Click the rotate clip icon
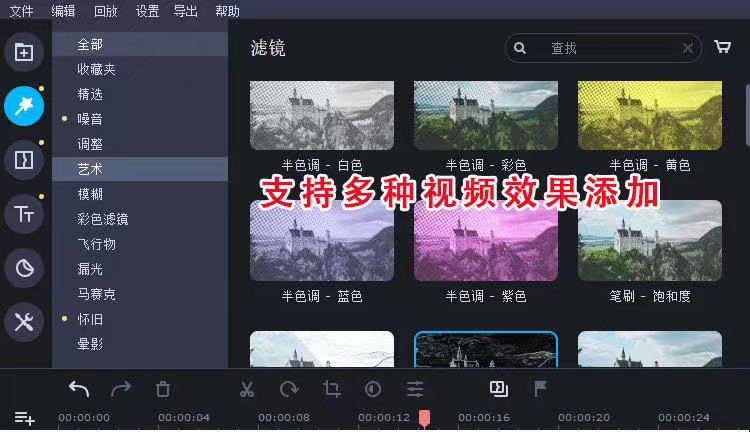Screen dimensions: 750x432 tap(289, 389)
